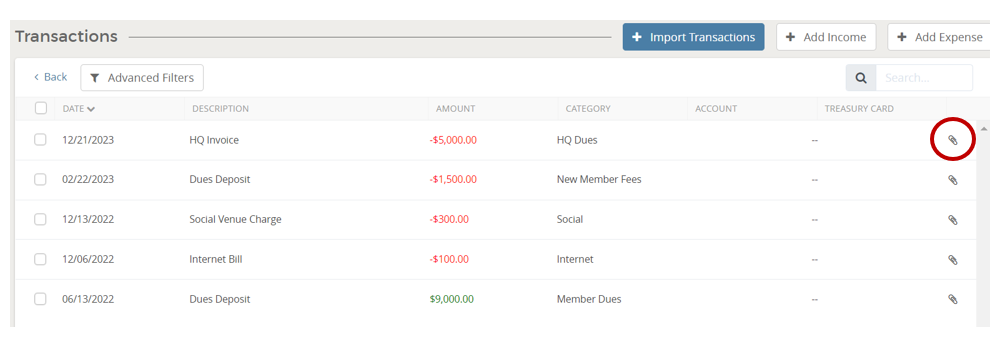
Task: Open attachment paperclip for 06/13/2022 Dues Deposit
Action: (952, 299)
